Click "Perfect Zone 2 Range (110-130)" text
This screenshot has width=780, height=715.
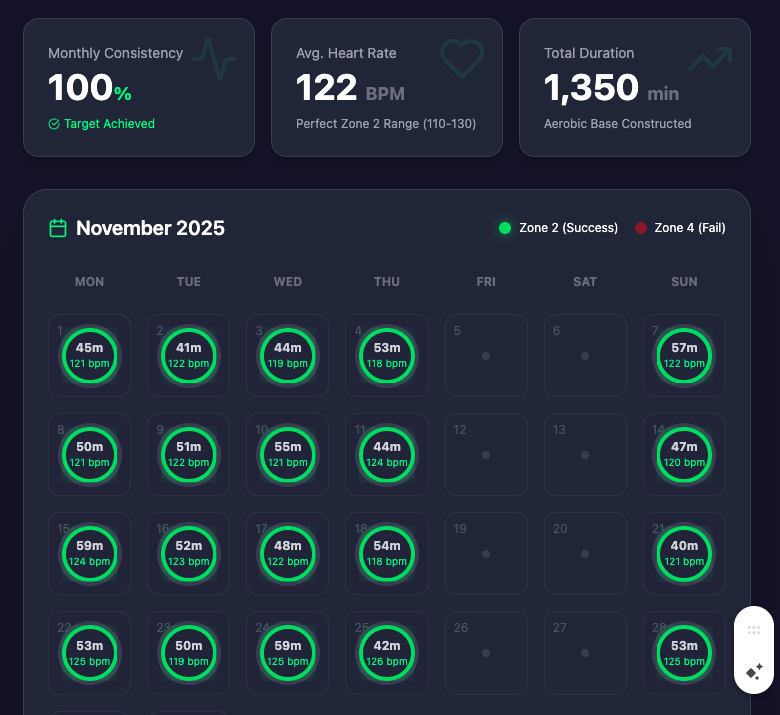click(386, 124)
